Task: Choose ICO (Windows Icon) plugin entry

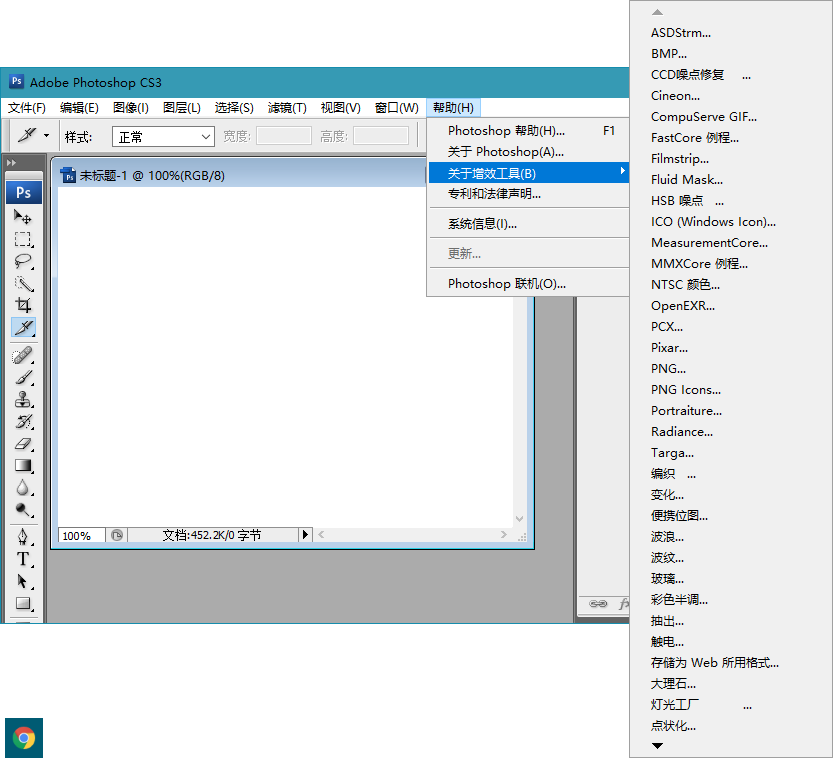Action: pos(730,222)
